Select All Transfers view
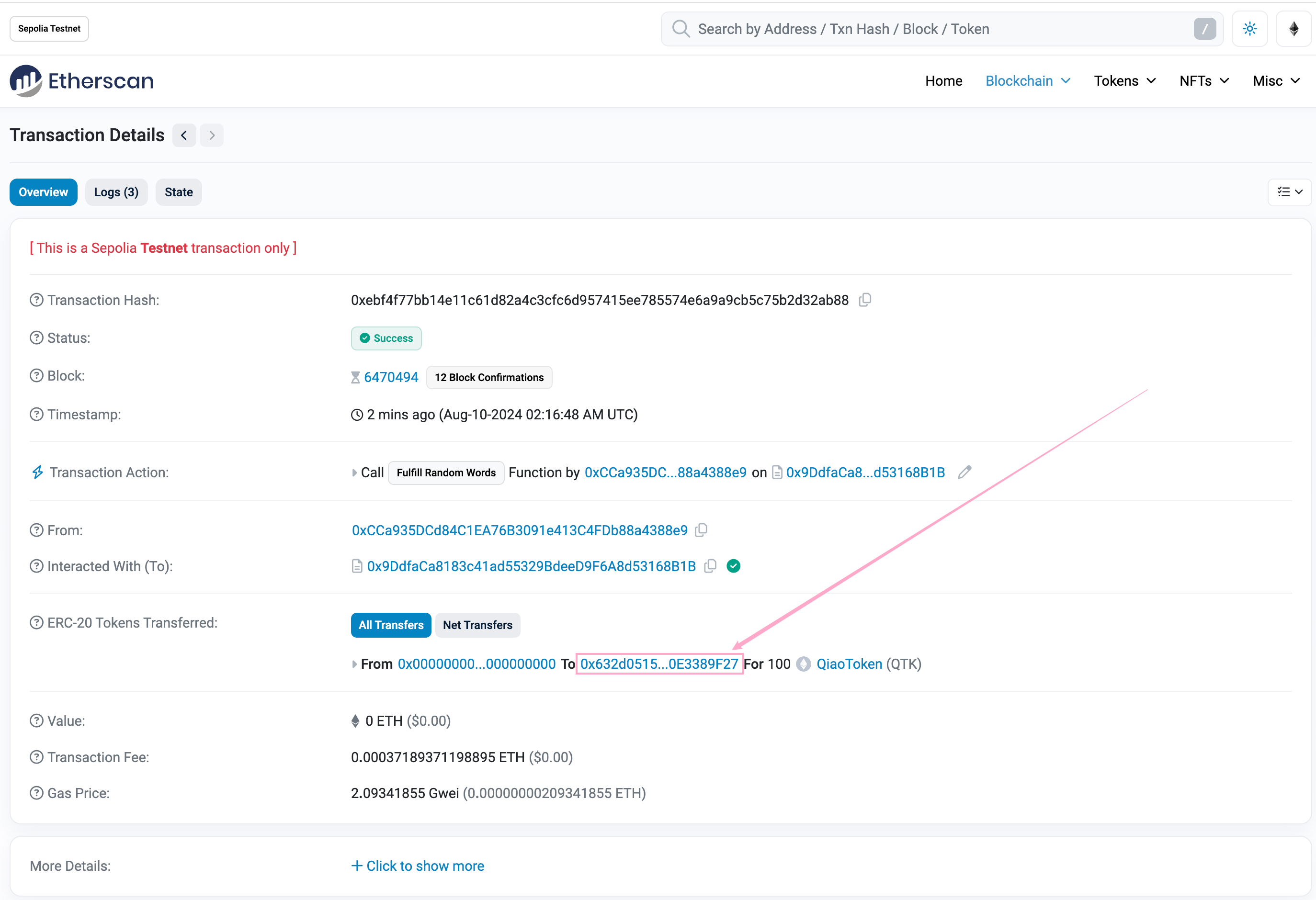Screen dimensions: 1316x900 point(391,625)
